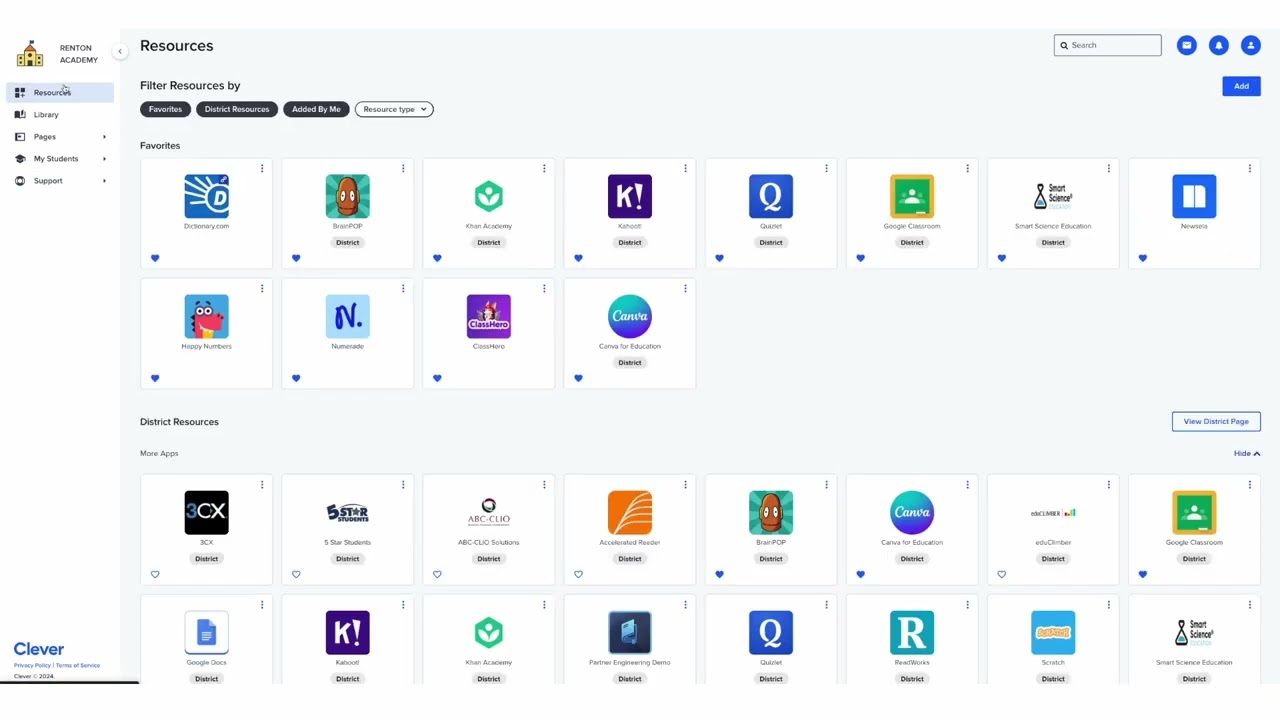The image size is (1280, 720).
Task: Open the Privacy Policy link
Action: pyautogui.click(x=32, y=665)
